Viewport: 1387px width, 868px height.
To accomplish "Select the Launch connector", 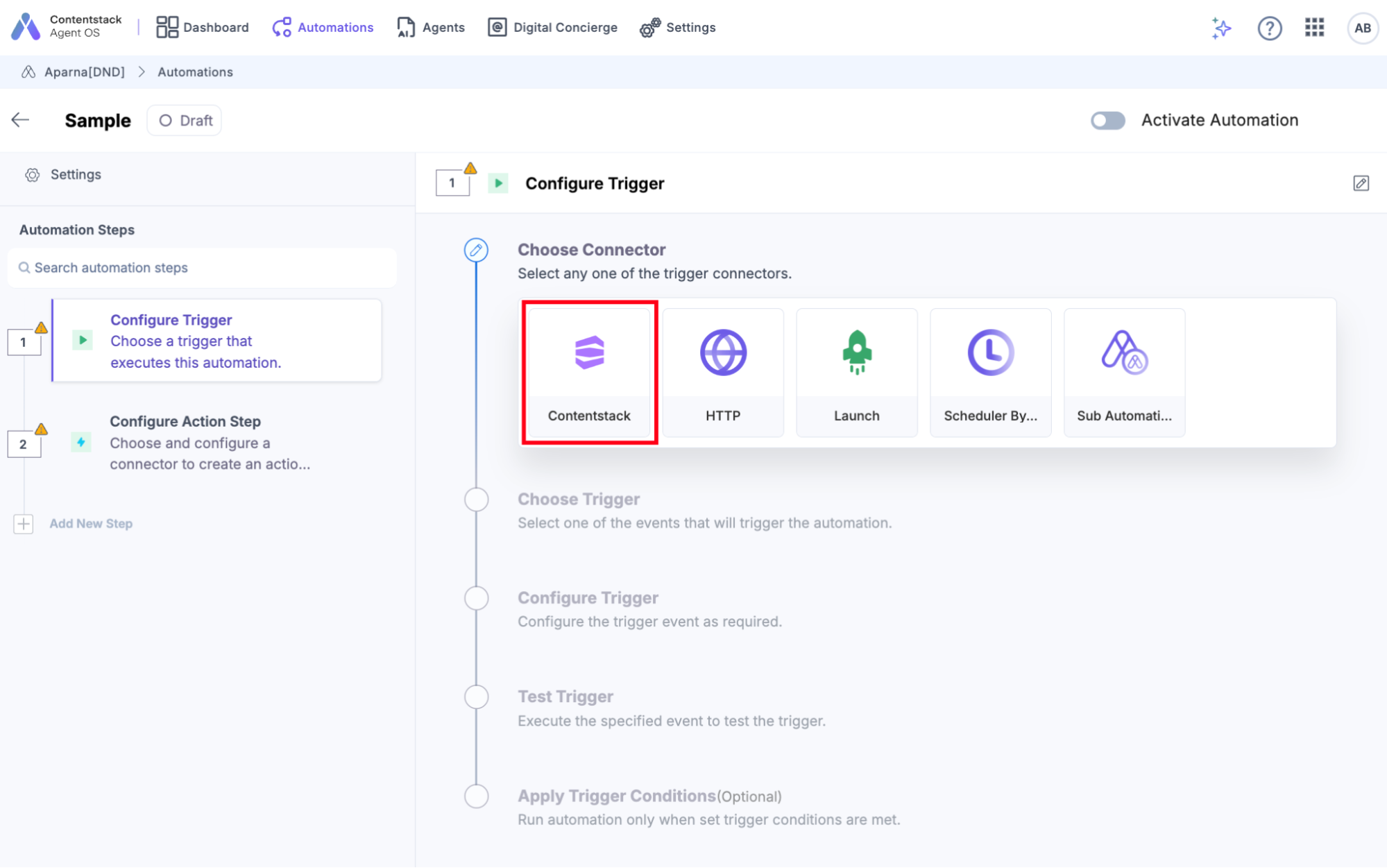I will (857, 373).
